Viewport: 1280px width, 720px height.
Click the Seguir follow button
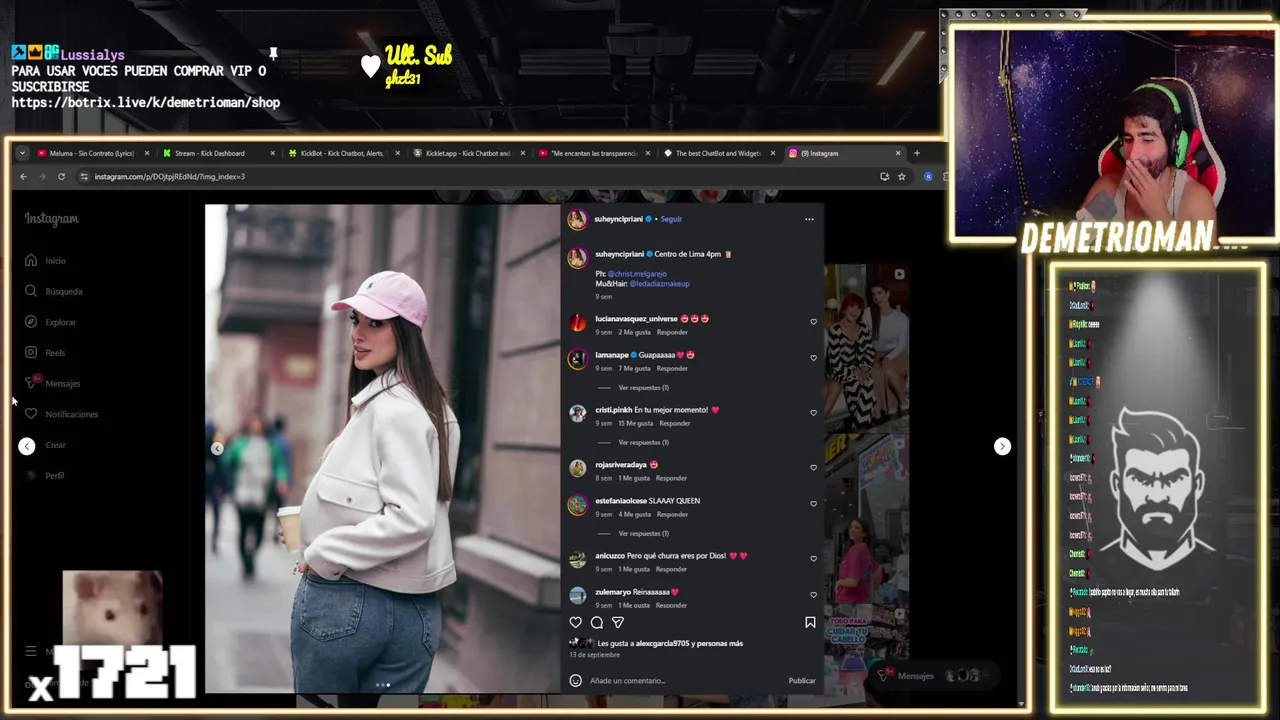pos(671,219)
